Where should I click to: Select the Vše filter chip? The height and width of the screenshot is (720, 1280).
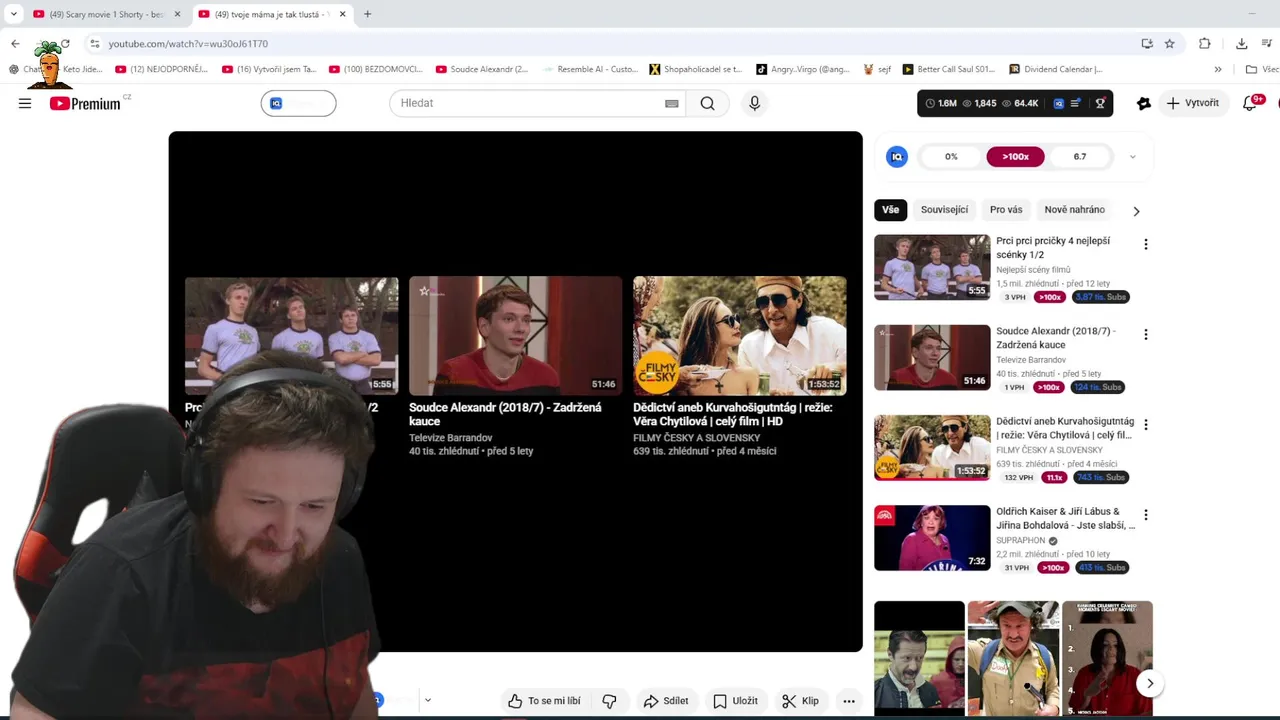coord(890,210)
